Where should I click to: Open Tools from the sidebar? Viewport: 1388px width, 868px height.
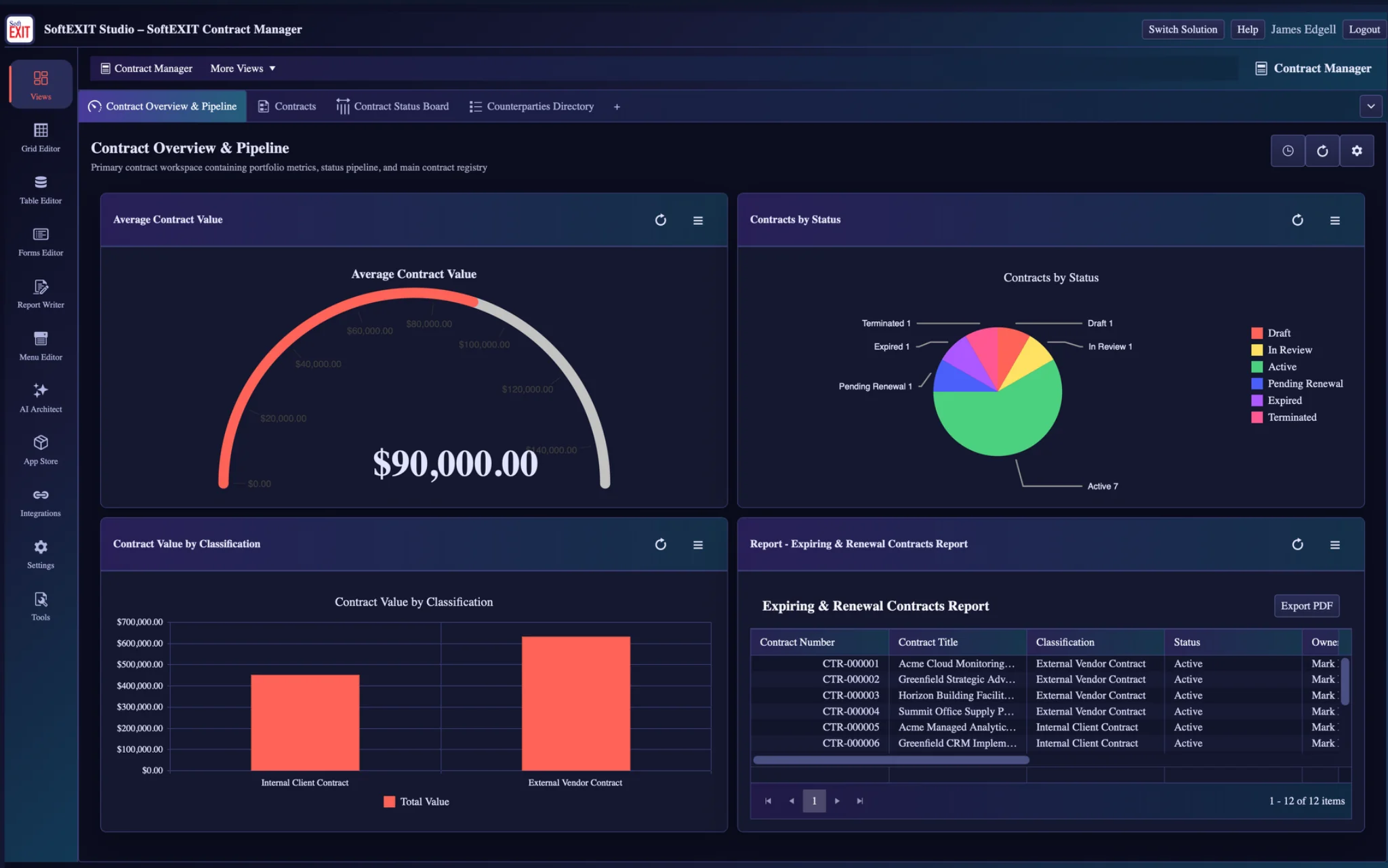coord(41,607)
